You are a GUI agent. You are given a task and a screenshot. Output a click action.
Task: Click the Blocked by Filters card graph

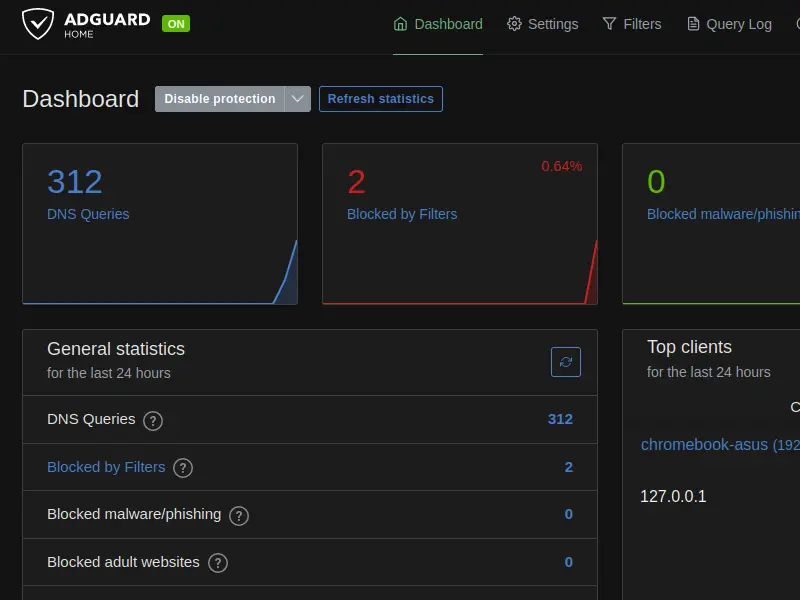point(460,270)
